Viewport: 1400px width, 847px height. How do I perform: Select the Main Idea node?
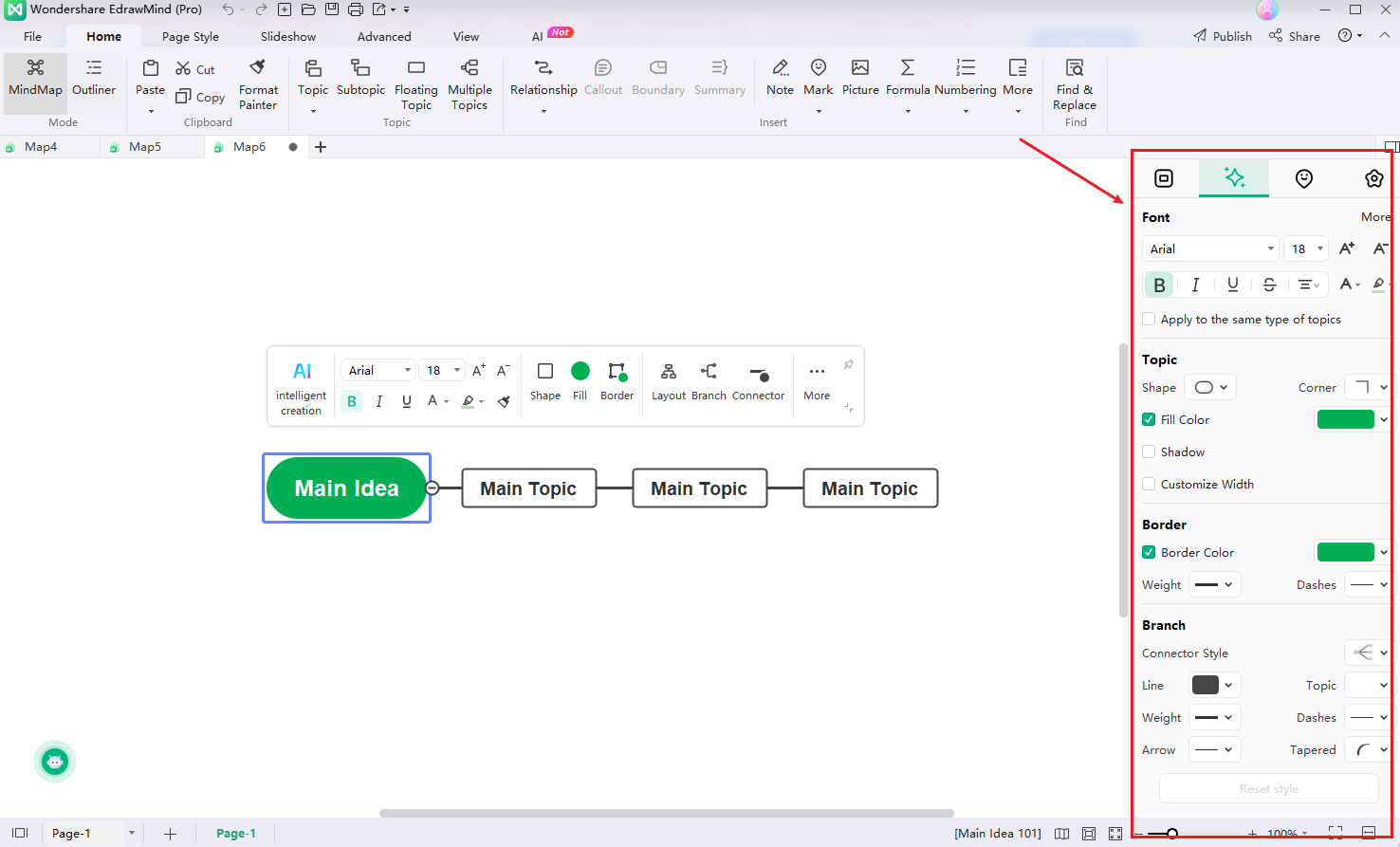(346, 488)
